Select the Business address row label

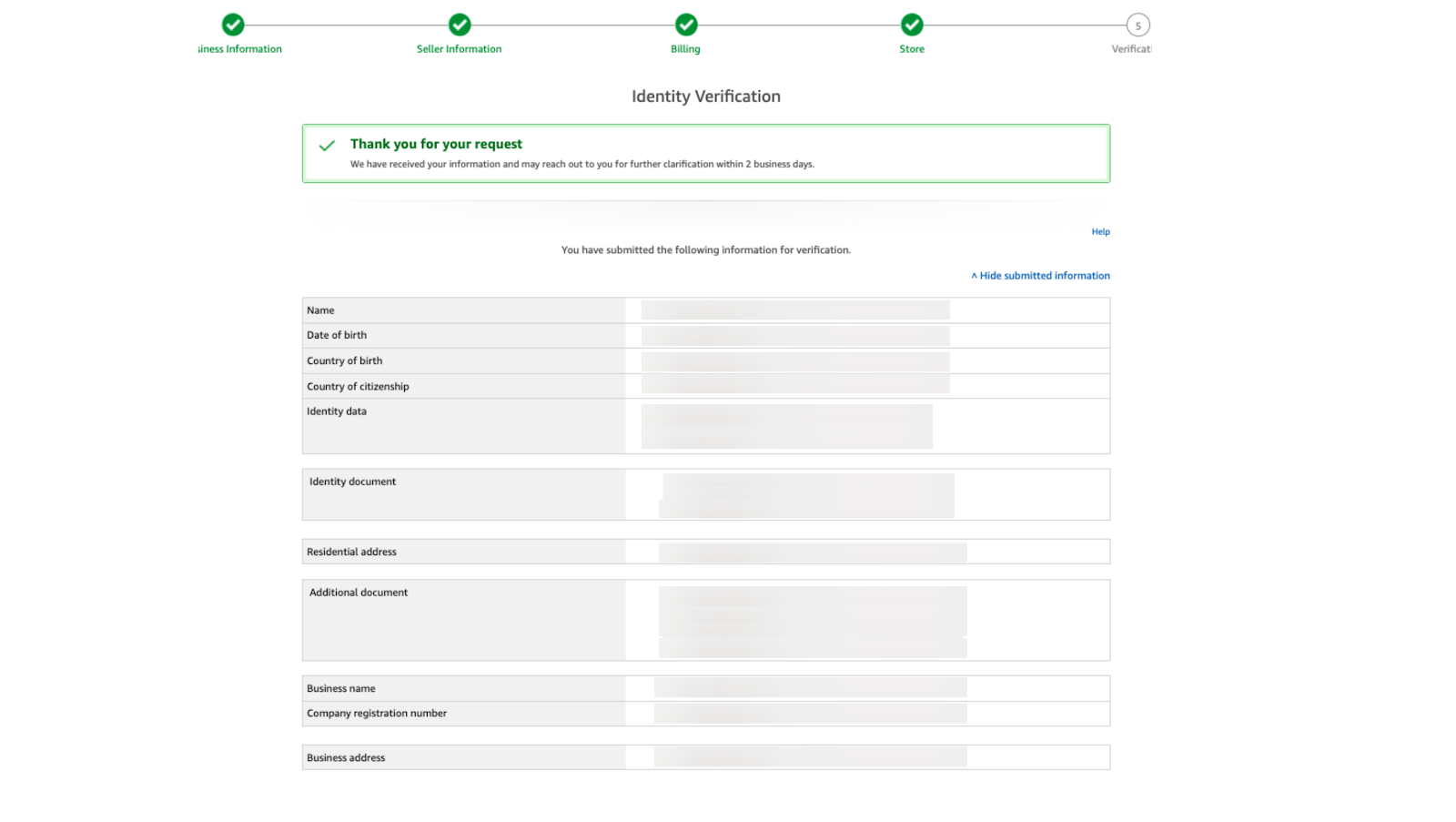click(346, 758)
